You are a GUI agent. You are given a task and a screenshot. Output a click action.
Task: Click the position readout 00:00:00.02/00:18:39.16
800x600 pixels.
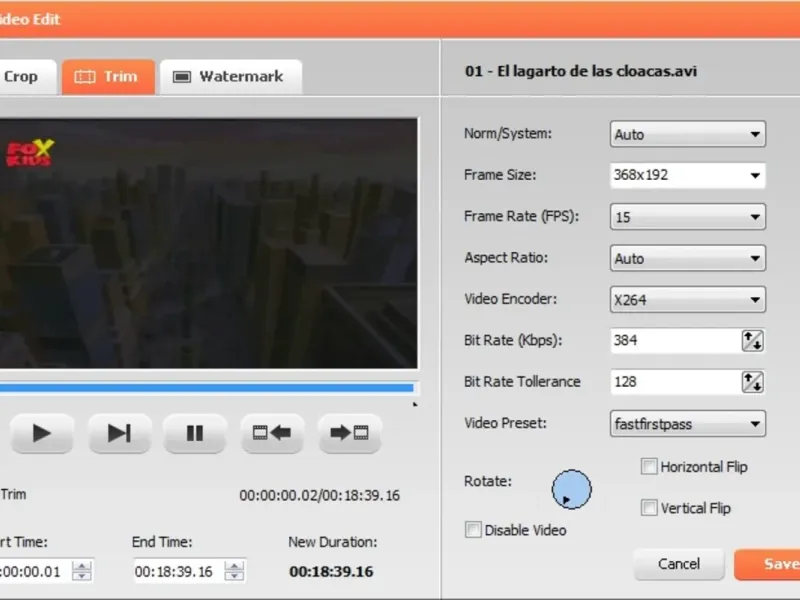(320, 496)
